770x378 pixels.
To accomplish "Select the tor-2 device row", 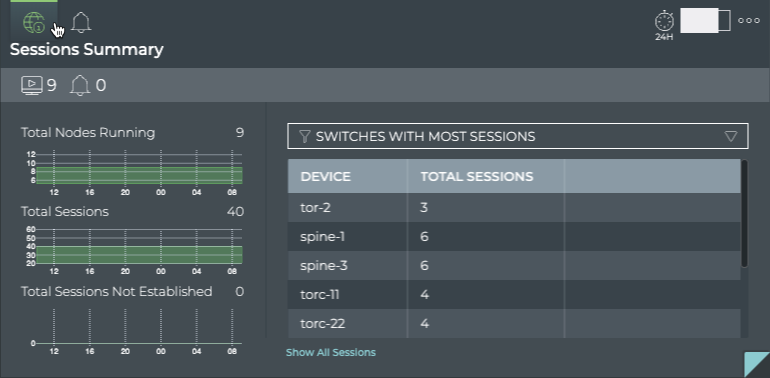I will [x=514, y=208].
